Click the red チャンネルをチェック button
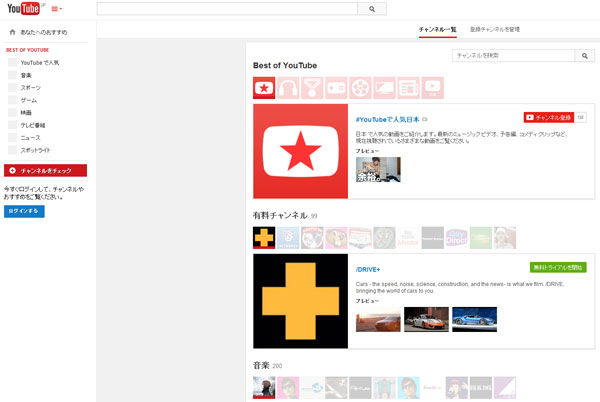This screenshot has height=402, width=600. point(46,171)
